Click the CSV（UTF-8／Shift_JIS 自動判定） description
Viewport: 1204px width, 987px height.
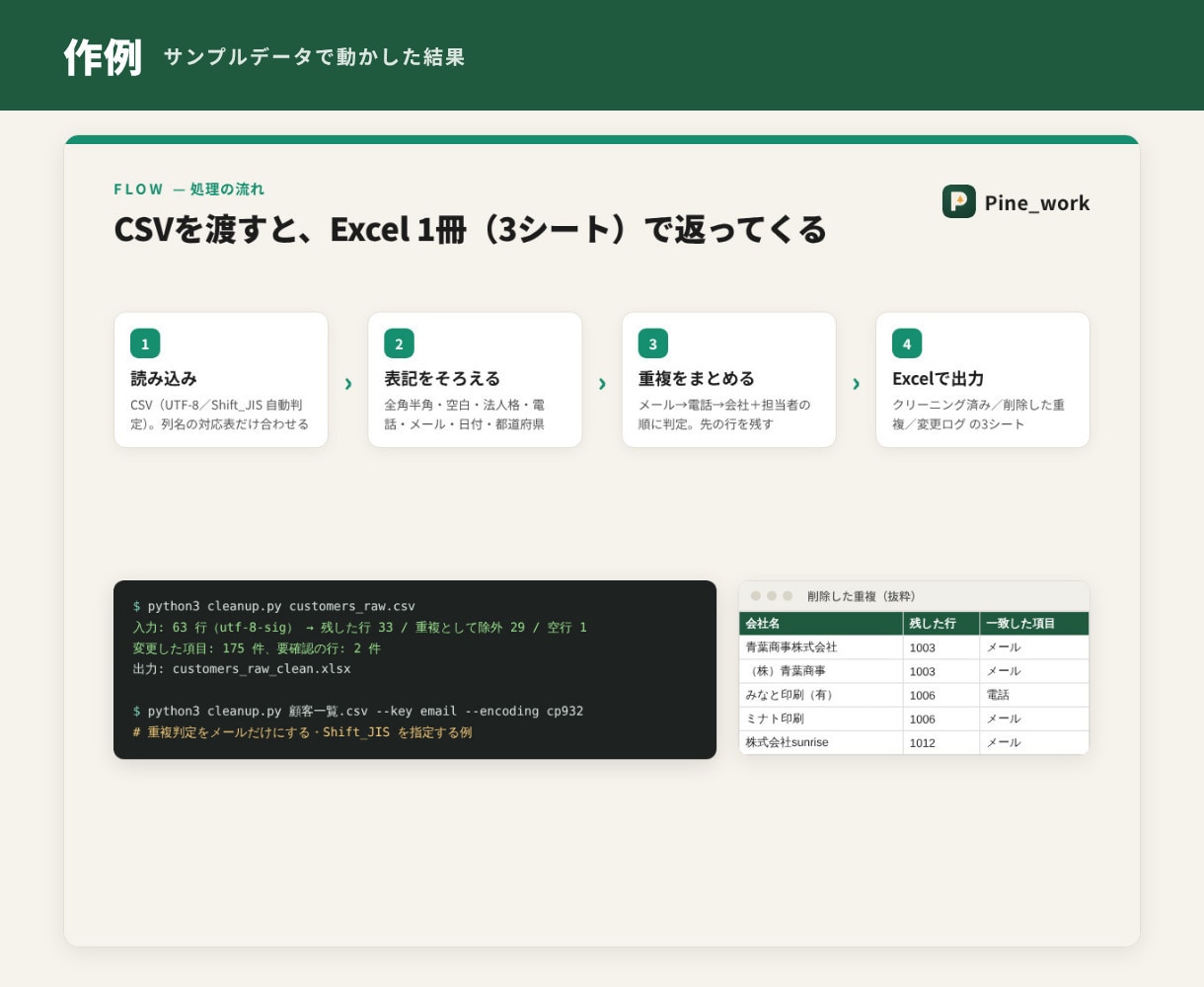click(219, 415)
